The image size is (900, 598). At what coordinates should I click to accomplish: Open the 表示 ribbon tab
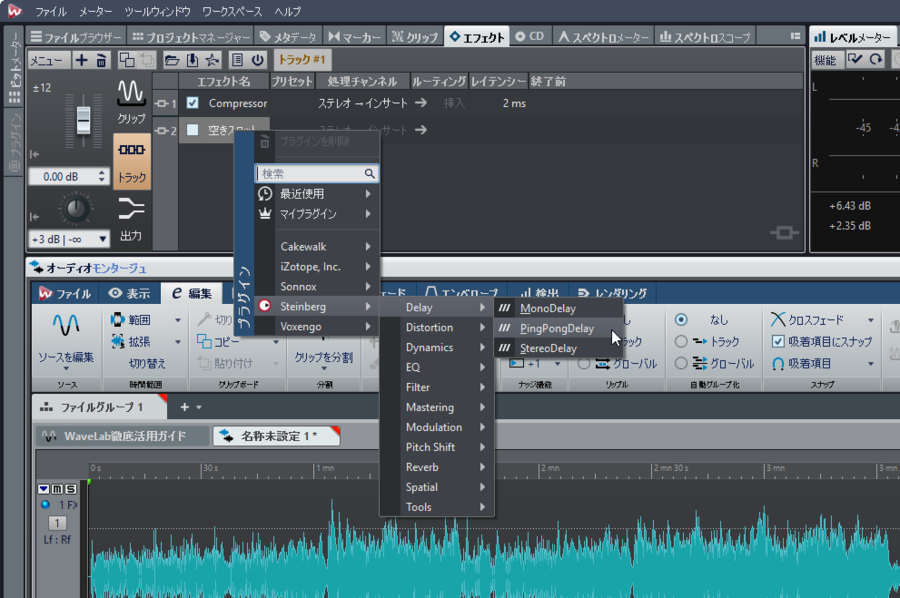point(129,293)
